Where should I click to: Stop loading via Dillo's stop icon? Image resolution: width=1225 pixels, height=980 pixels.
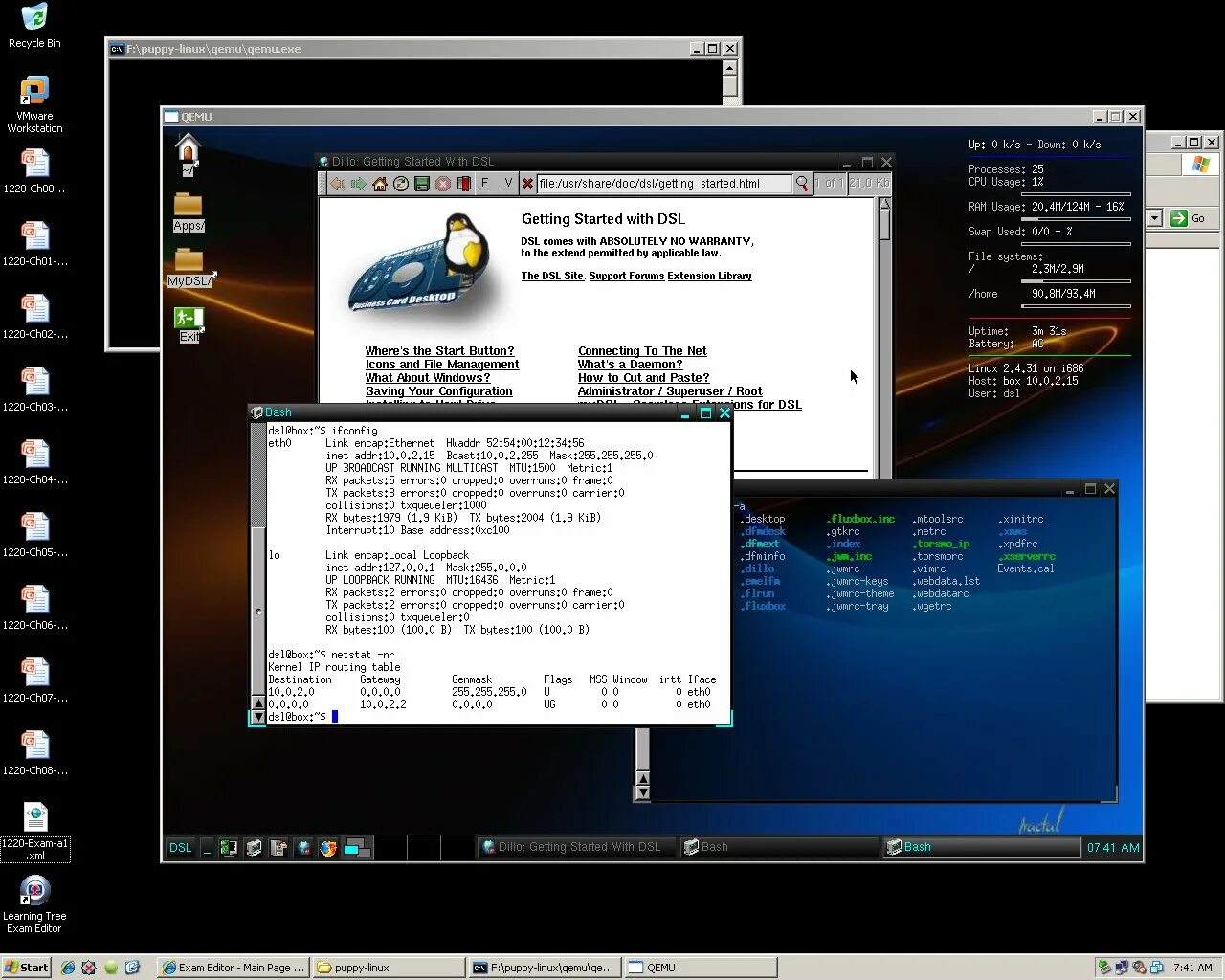tap(443, 184)
